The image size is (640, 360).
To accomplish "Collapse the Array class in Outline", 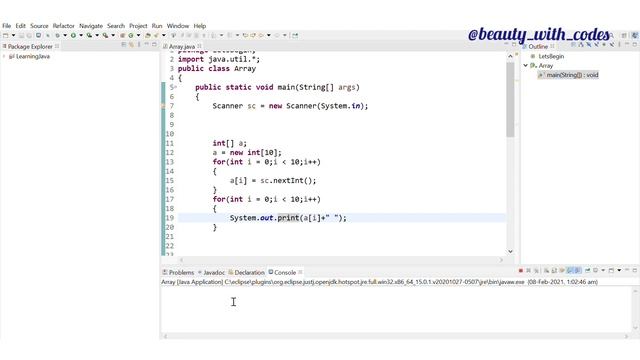I will (526, 65).
